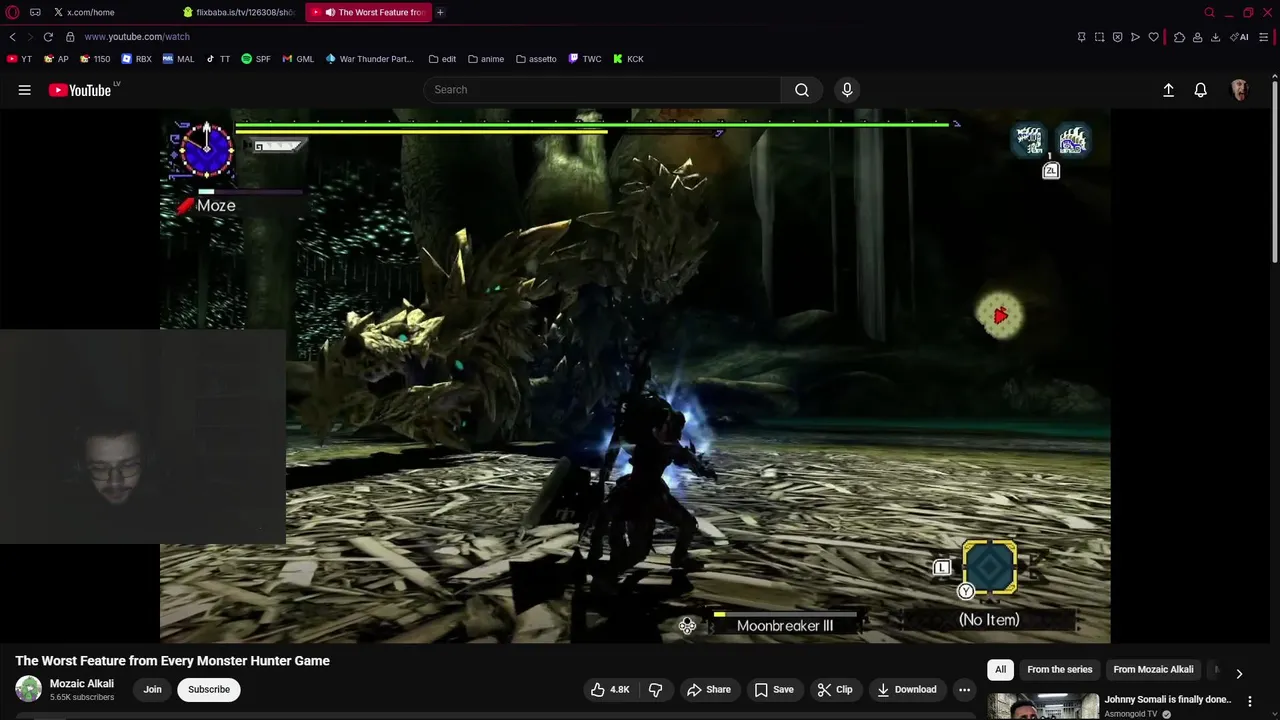The width and height of the screenshot is (1280, 720).
Task: Click the video player to pause
Action: (635, 375)
